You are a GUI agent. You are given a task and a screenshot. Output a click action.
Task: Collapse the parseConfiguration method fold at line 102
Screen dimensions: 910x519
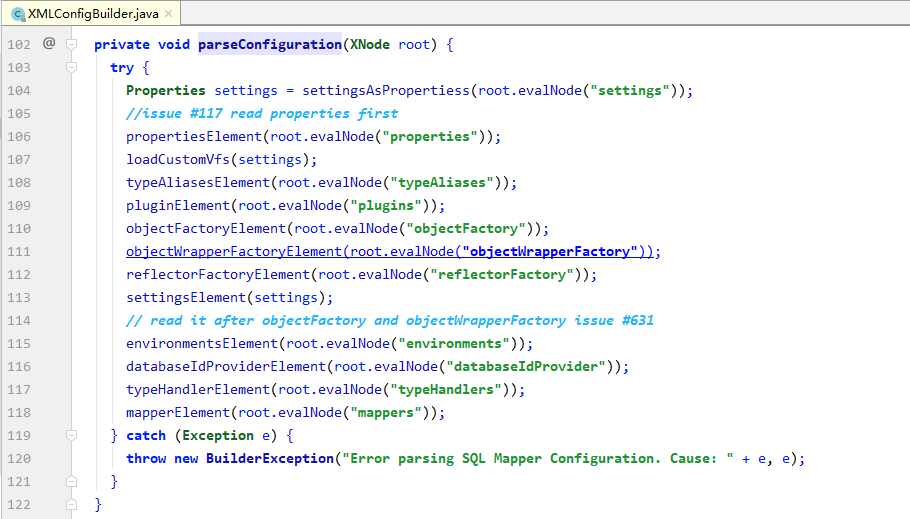71,44
